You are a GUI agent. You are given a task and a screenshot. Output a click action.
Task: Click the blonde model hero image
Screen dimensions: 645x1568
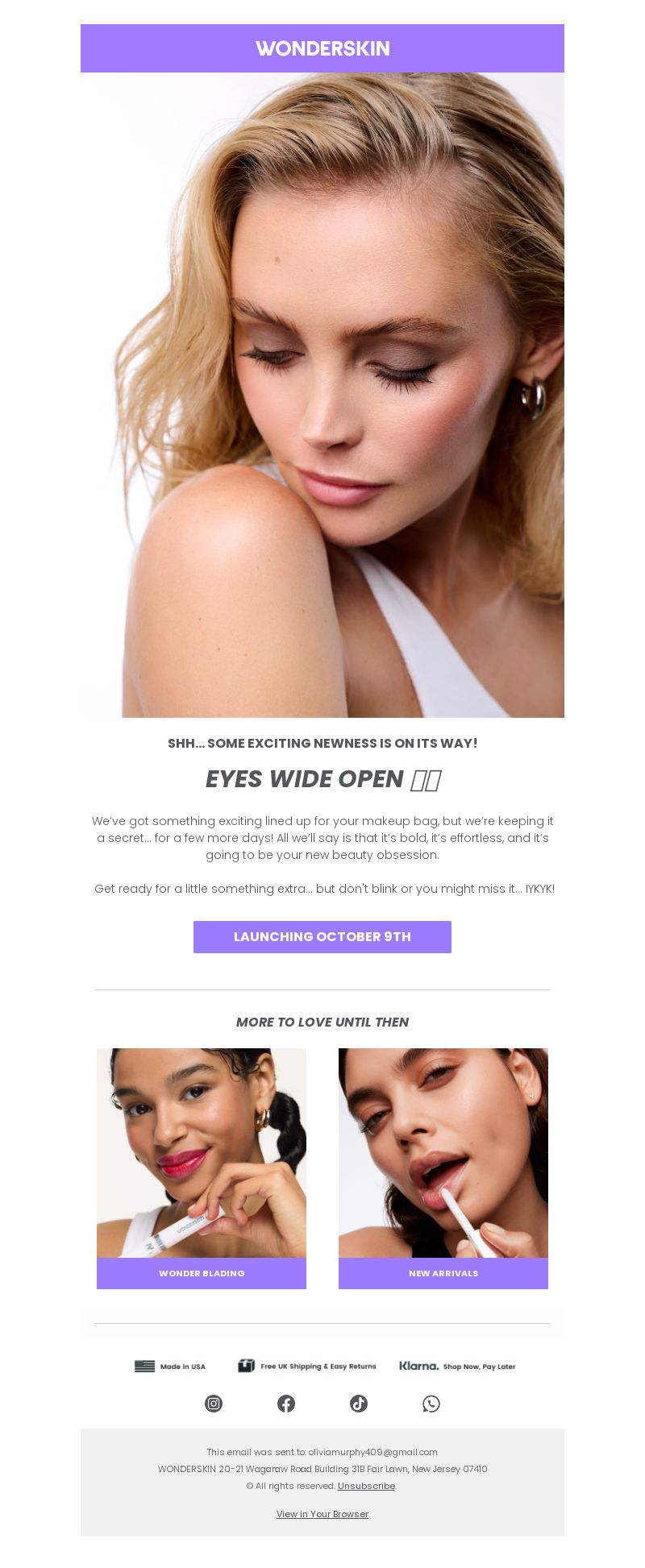click(x=322, y=395)
